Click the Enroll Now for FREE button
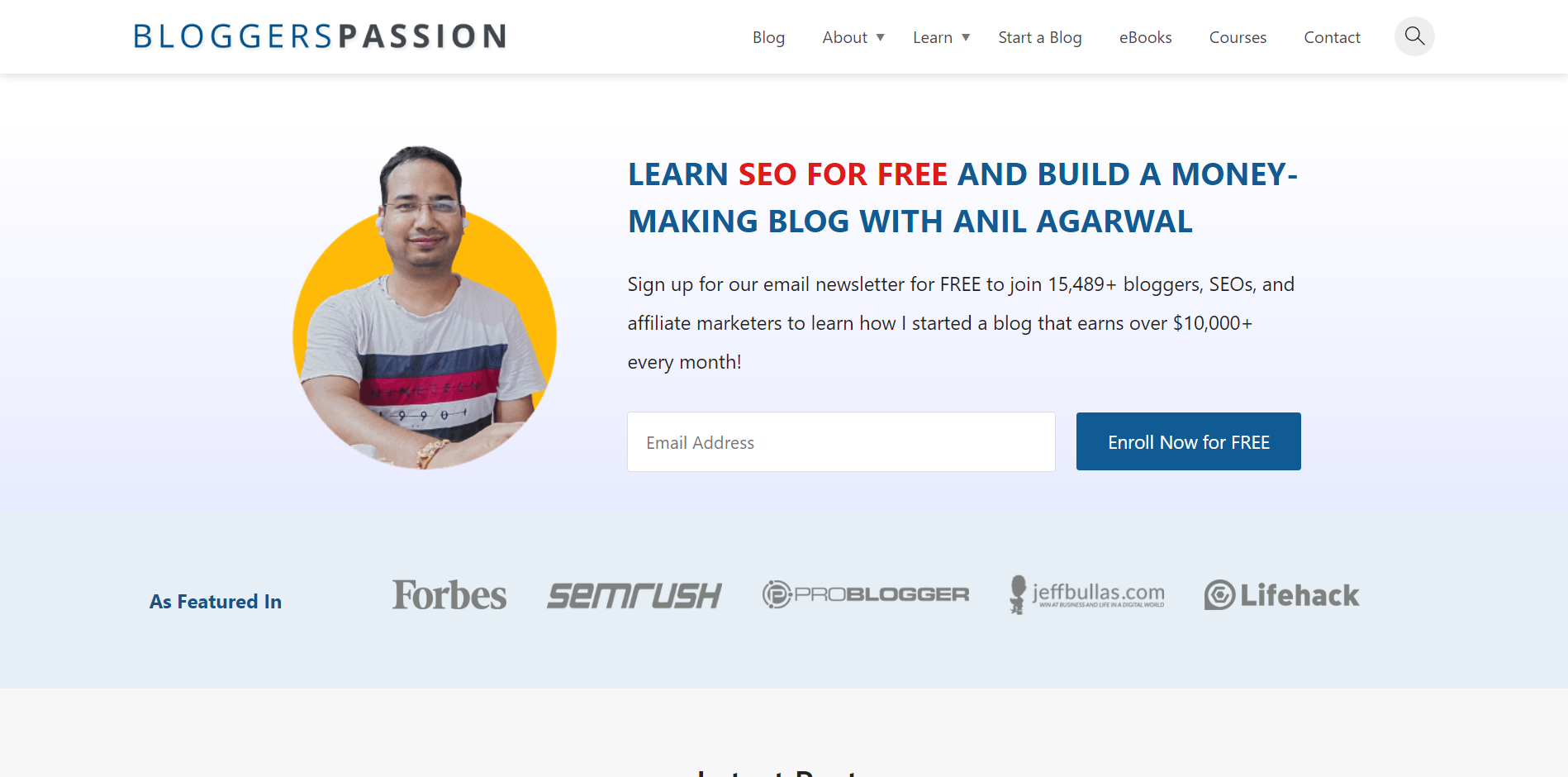The image size is (1568, 777). pyautogui.click(x=1189, y=441)
